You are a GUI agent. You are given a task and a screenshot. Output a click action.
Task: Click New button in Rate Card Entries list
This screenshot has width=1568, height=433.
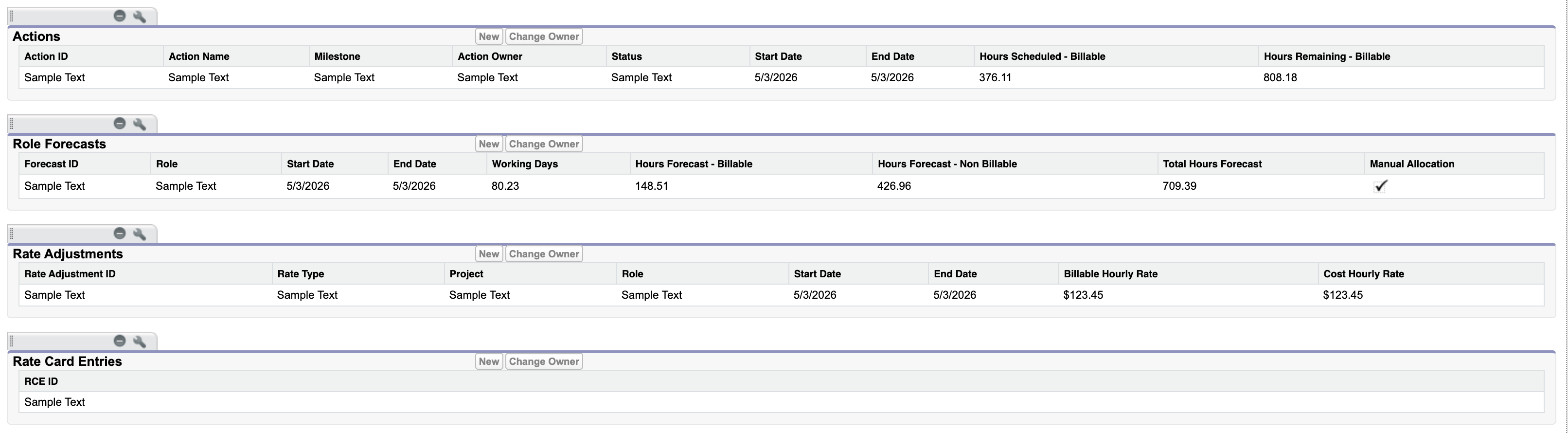(489, 361)
